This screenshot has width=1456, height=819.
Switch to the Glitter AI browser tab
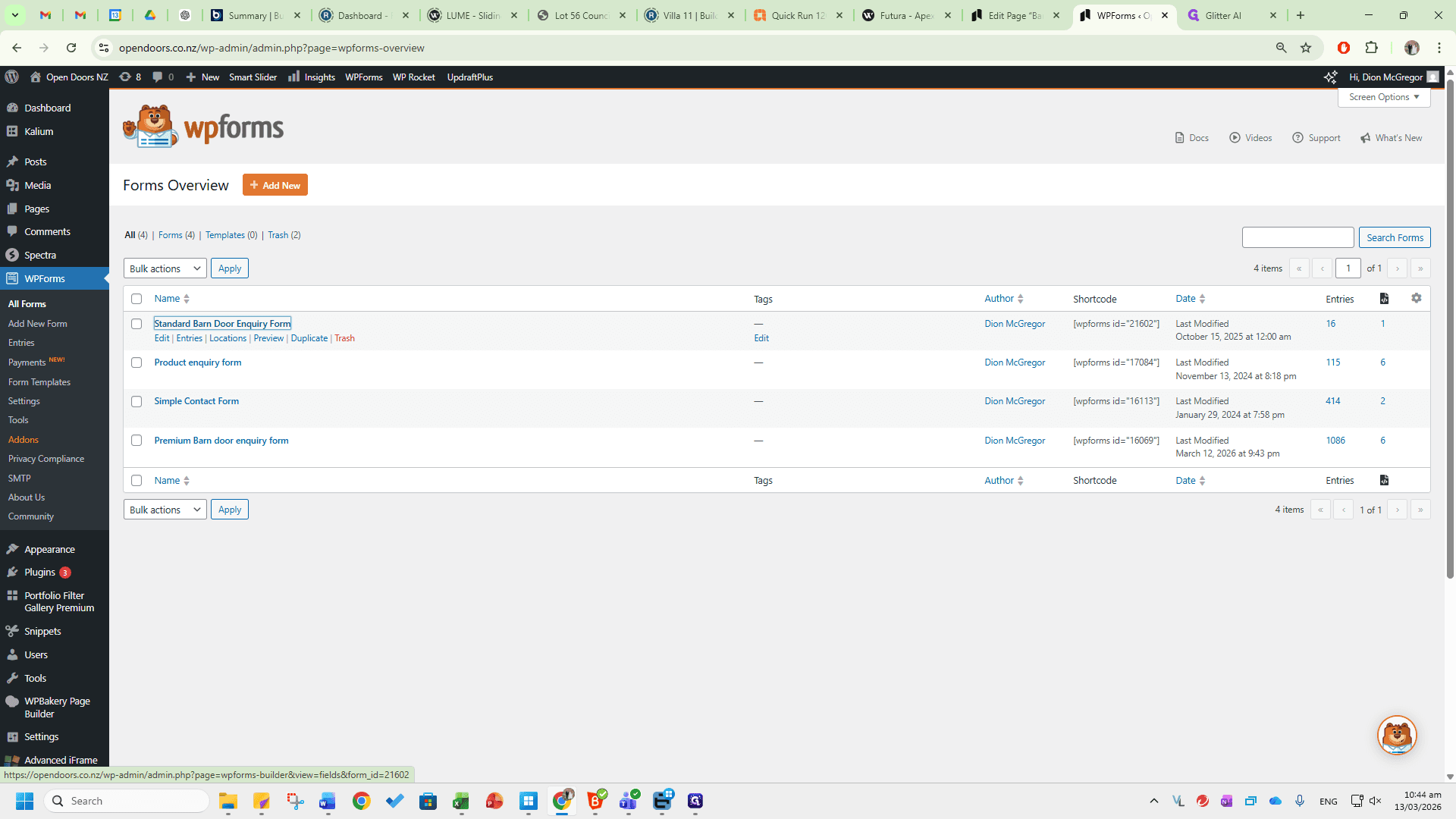[x=1230, y=15]
